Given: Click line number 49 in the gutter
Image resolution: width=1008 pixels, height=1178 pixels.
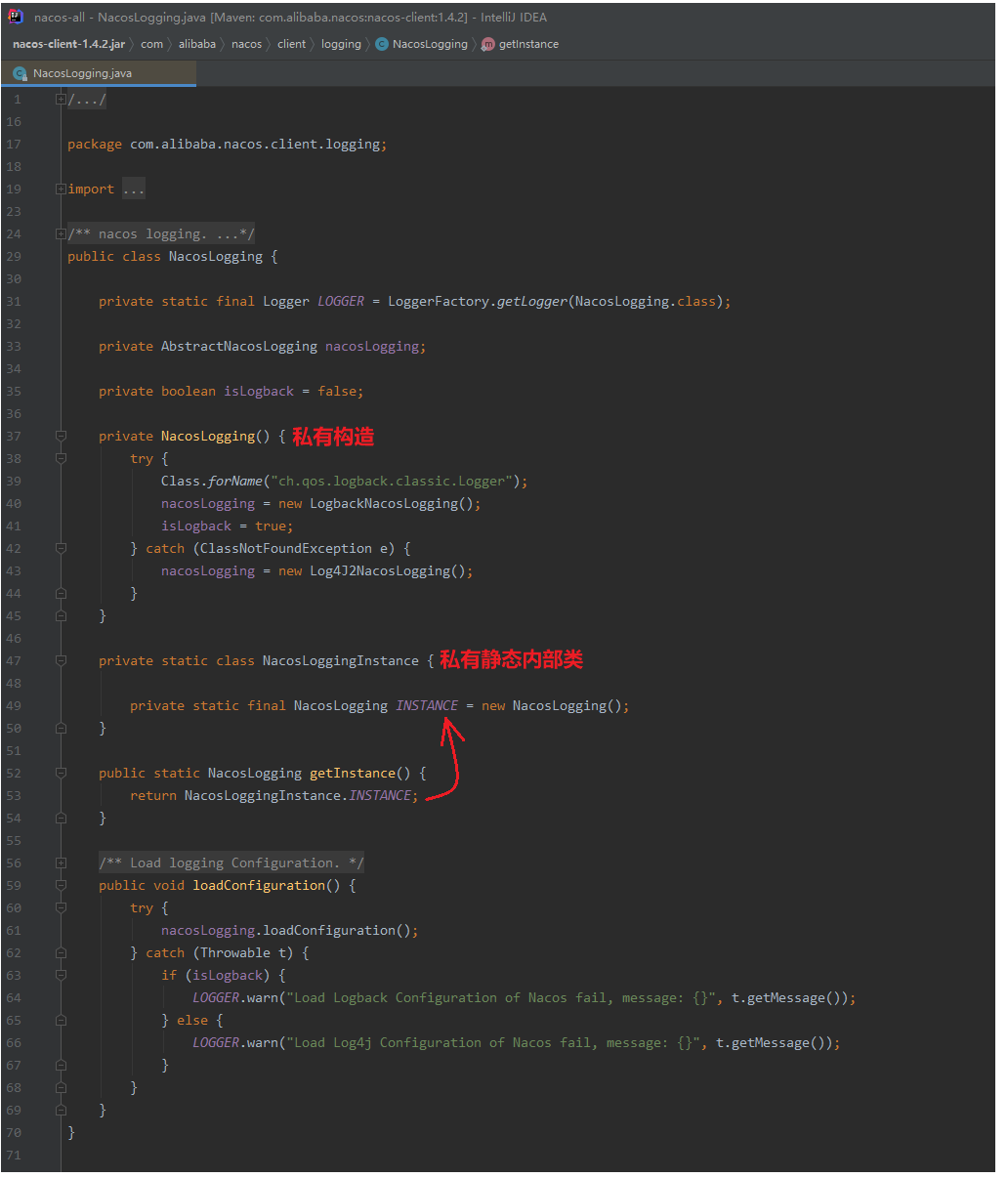Looking at the screenshot, I should point(14,706).
